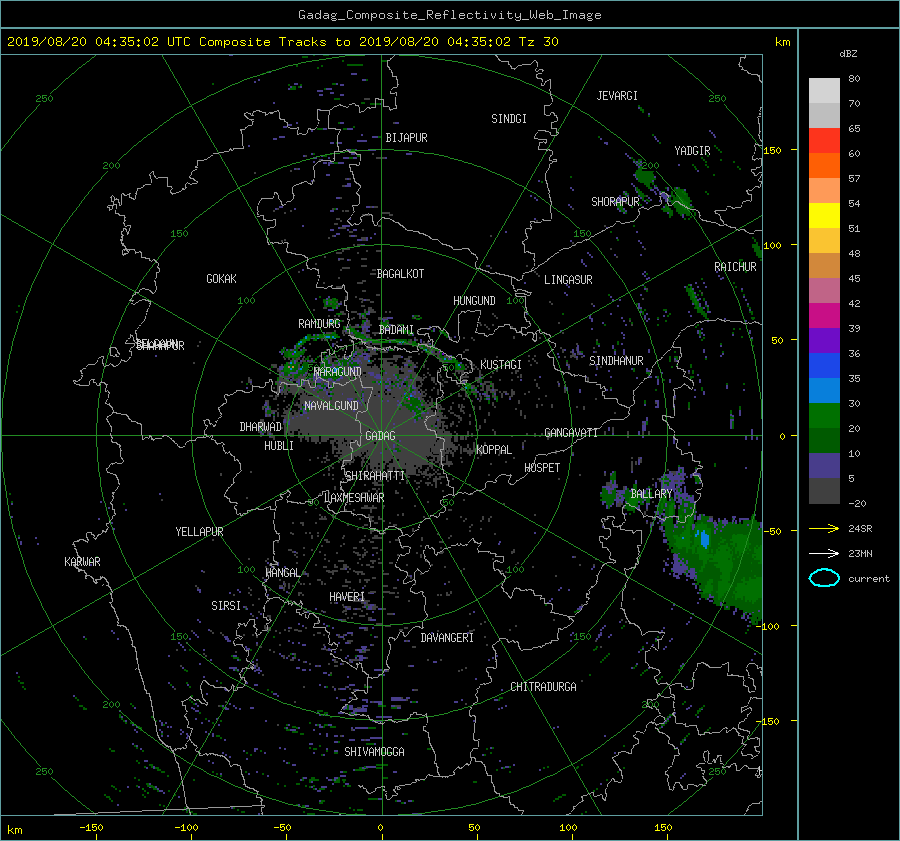The height and width of the screenshot is (841, 900).
Task: Click the KOPPAL city label
Action: tap(494, 449)
